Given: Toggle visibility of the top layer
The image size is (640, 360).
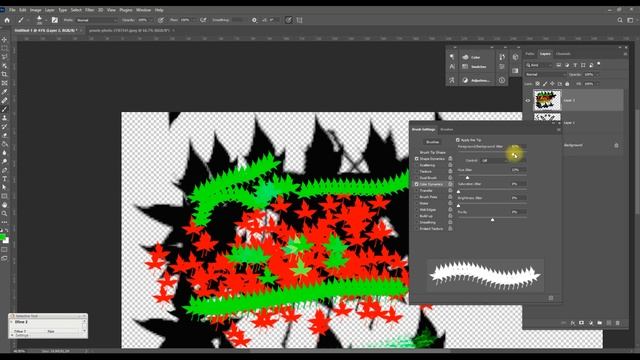Looking at the screenshot, I should (528, 100).
